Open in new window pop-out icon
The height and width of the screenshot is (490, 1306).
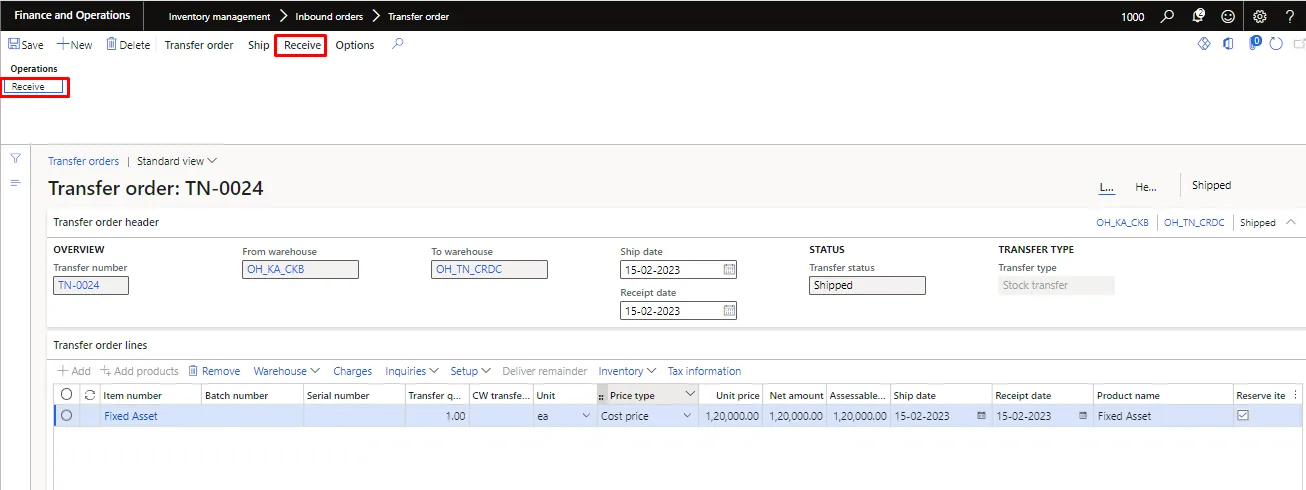pos(1299,45)
